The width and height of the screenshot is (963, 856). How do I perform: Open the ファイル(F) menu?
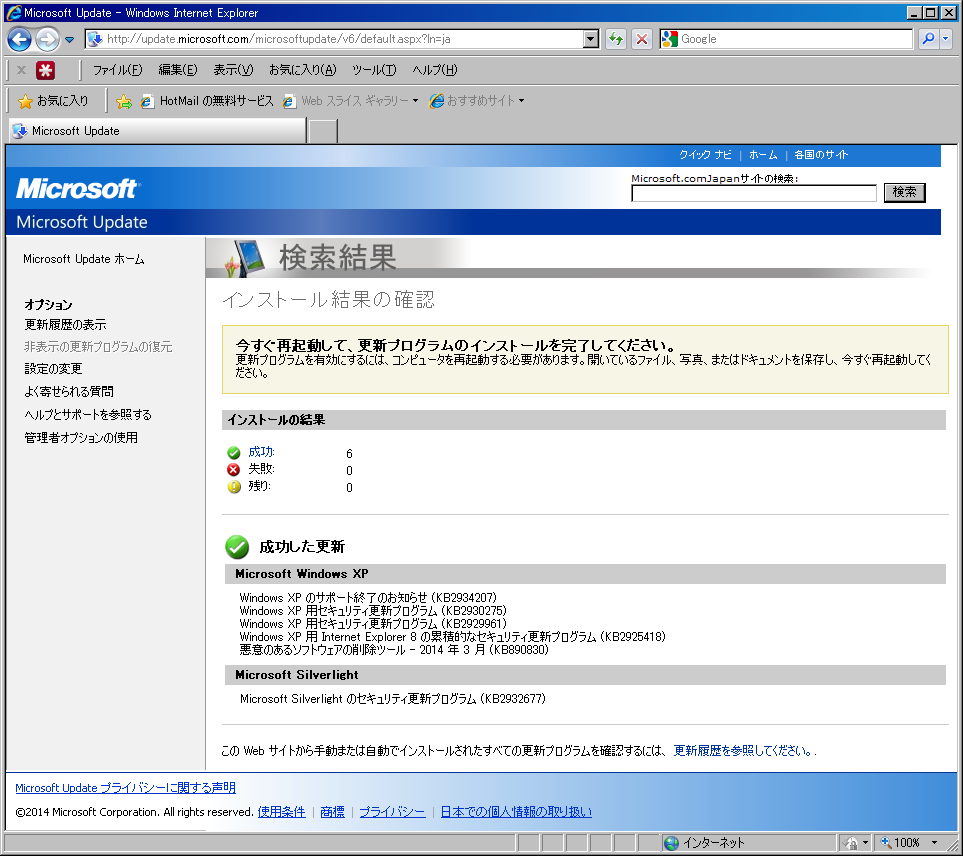tap(117, 70)
